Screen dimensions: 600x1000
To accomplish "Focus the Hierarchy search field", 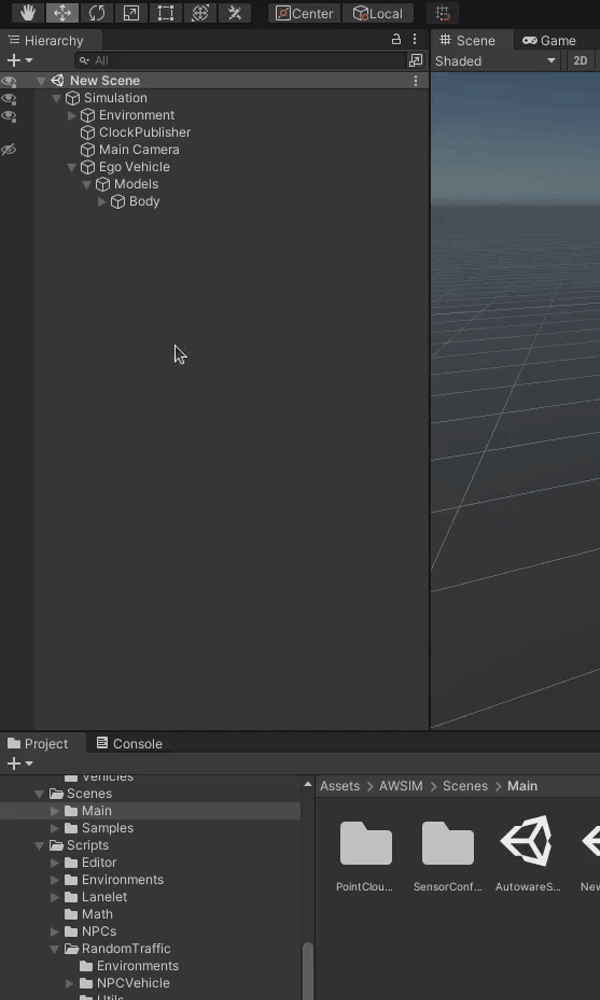I will pyautogui.click(x=240, y=61).
